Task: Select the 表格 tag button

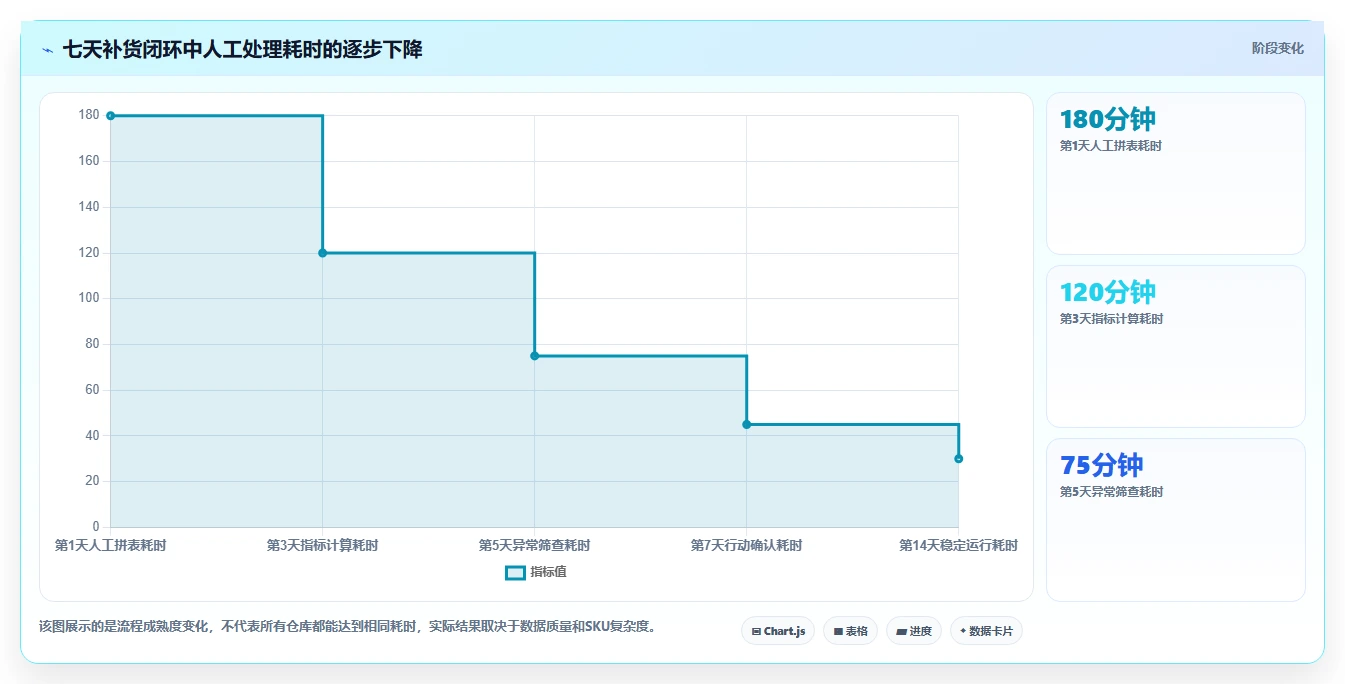Action: click(850, 631)
